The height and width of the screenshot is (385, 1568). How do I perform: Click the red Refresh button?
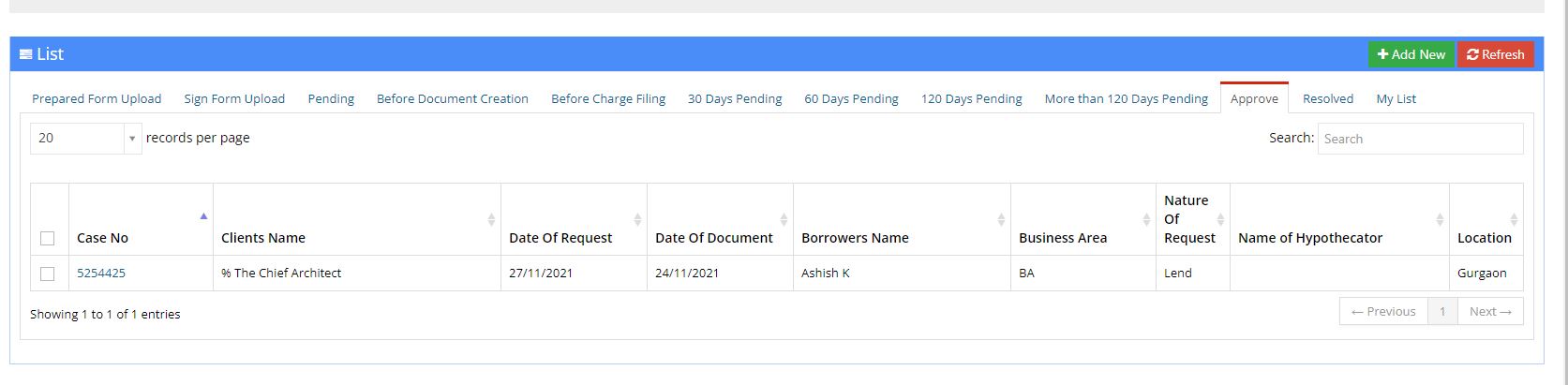point(1495,54)
